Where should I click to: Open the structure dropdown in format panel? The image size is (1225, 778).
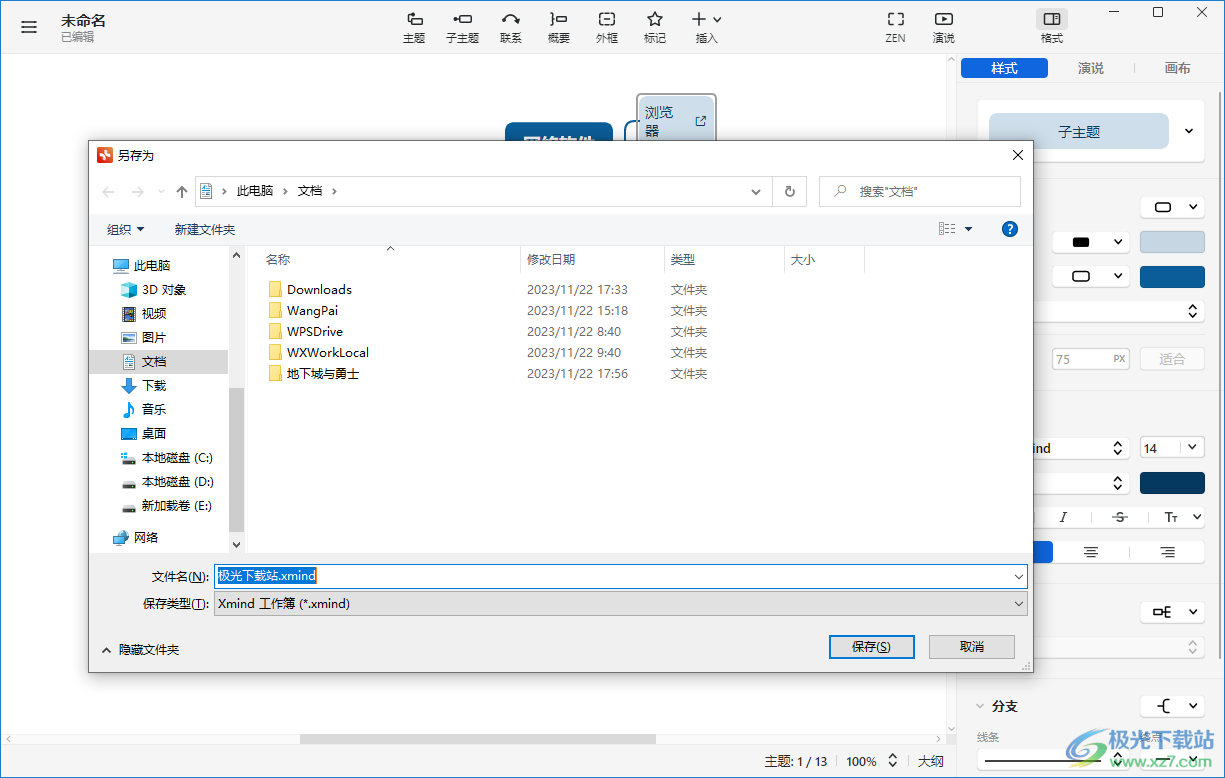click(x=1173, y=612)
